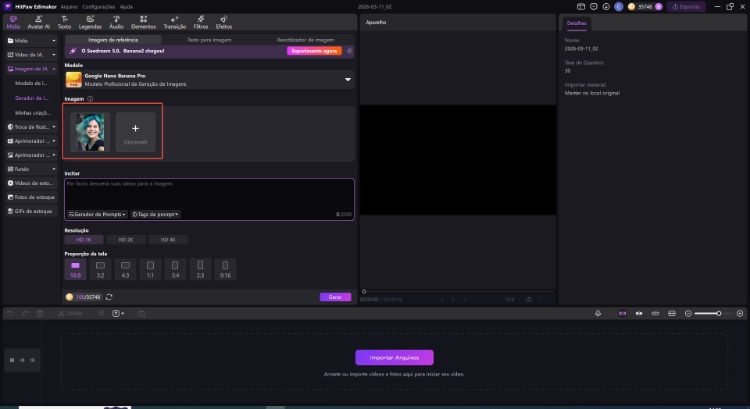Open the Avatar AI tool
The width and height of the screenshot is (750, 409).
point(38,21)
